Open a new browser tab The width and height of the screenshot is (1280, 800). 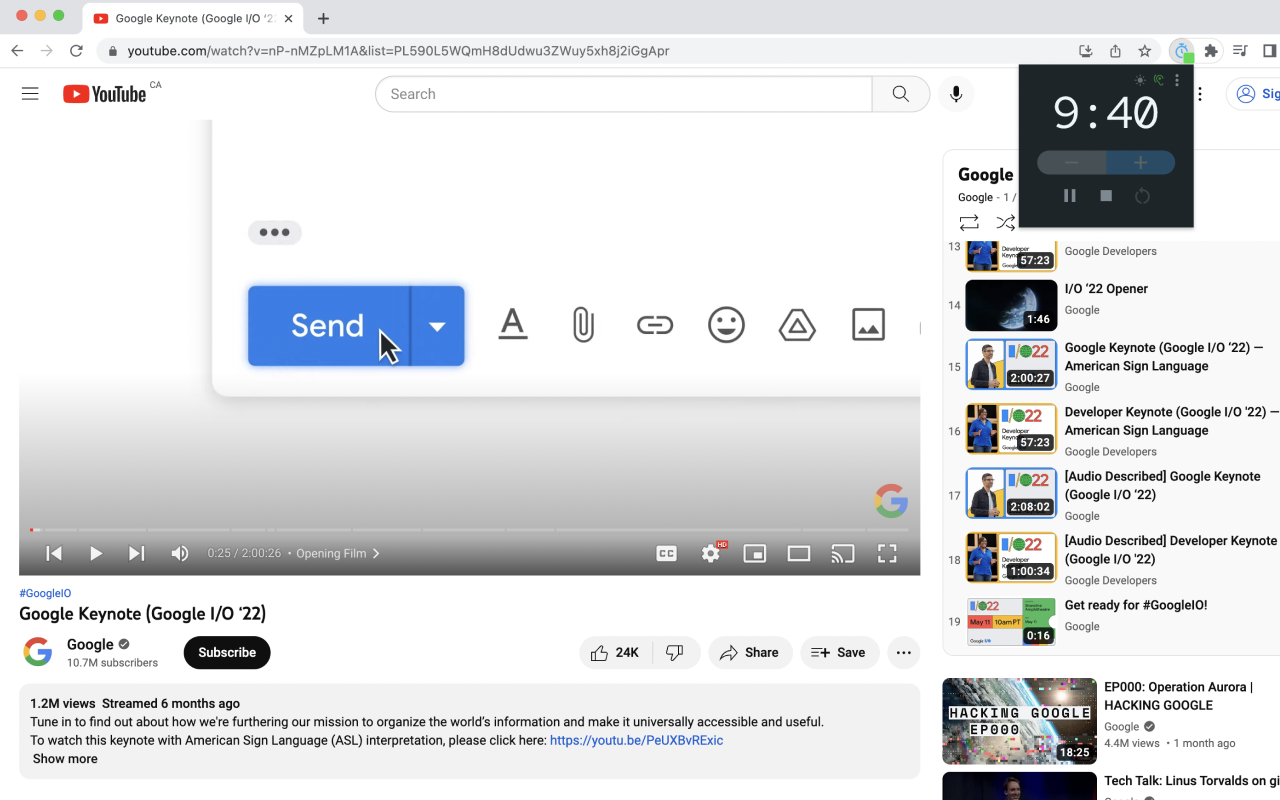coord(323,18)
